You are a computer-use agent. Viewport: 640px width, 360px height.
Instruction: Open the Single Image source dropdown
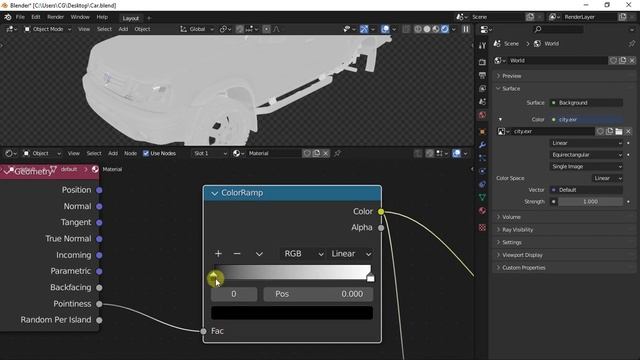[x=586, y=167]
